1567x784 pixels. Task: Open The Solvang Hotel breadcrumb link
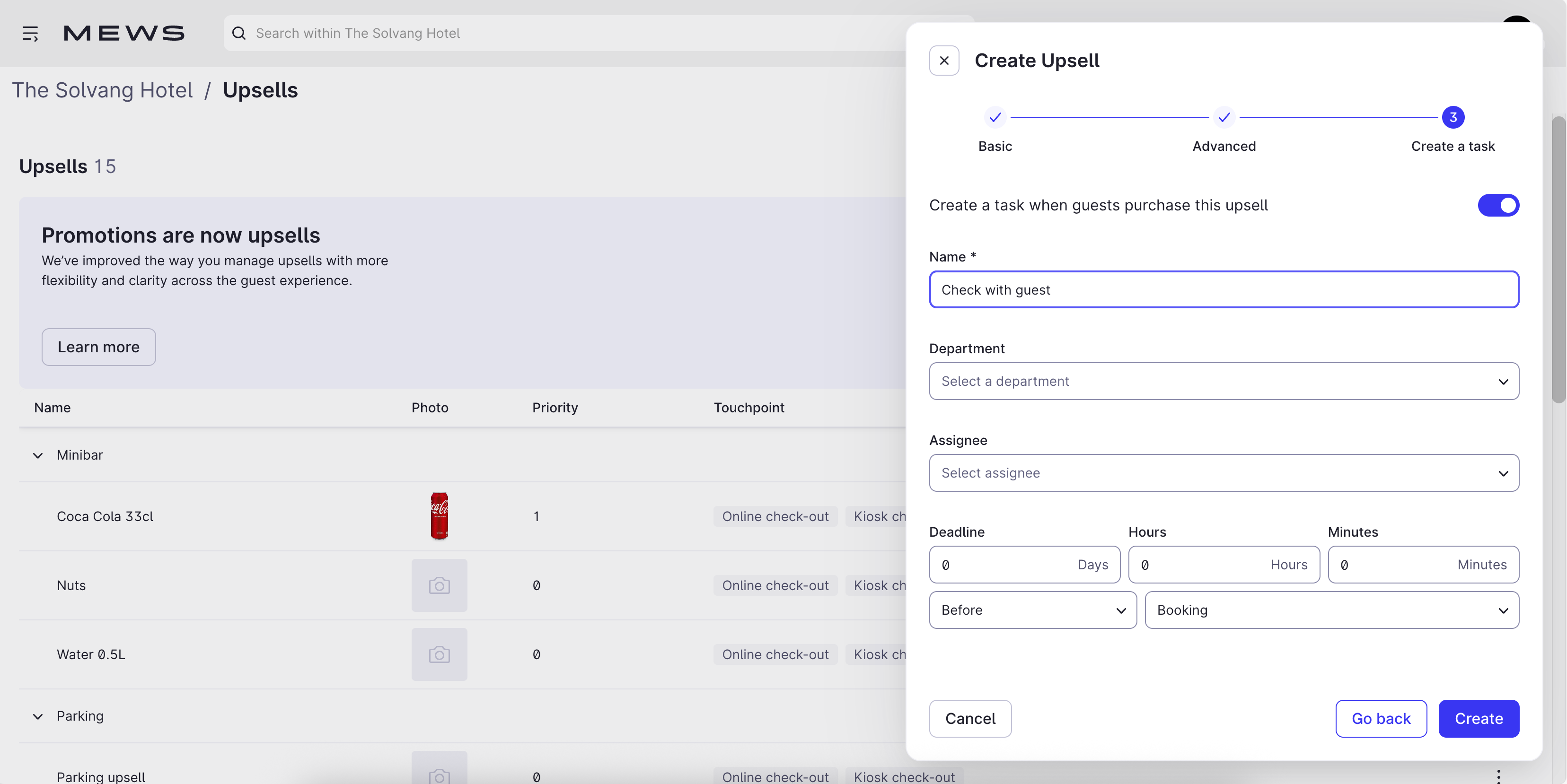click(x=102, y=91)
